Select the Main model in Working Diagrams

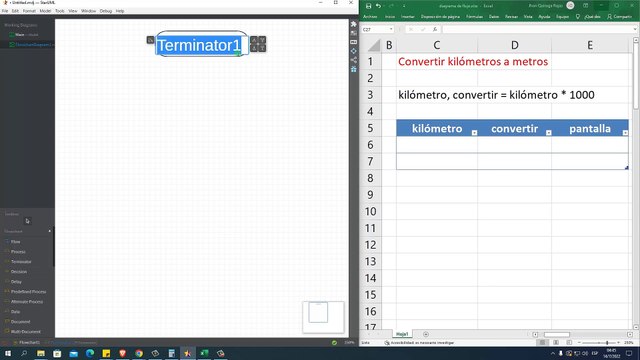tap(25, 35)
